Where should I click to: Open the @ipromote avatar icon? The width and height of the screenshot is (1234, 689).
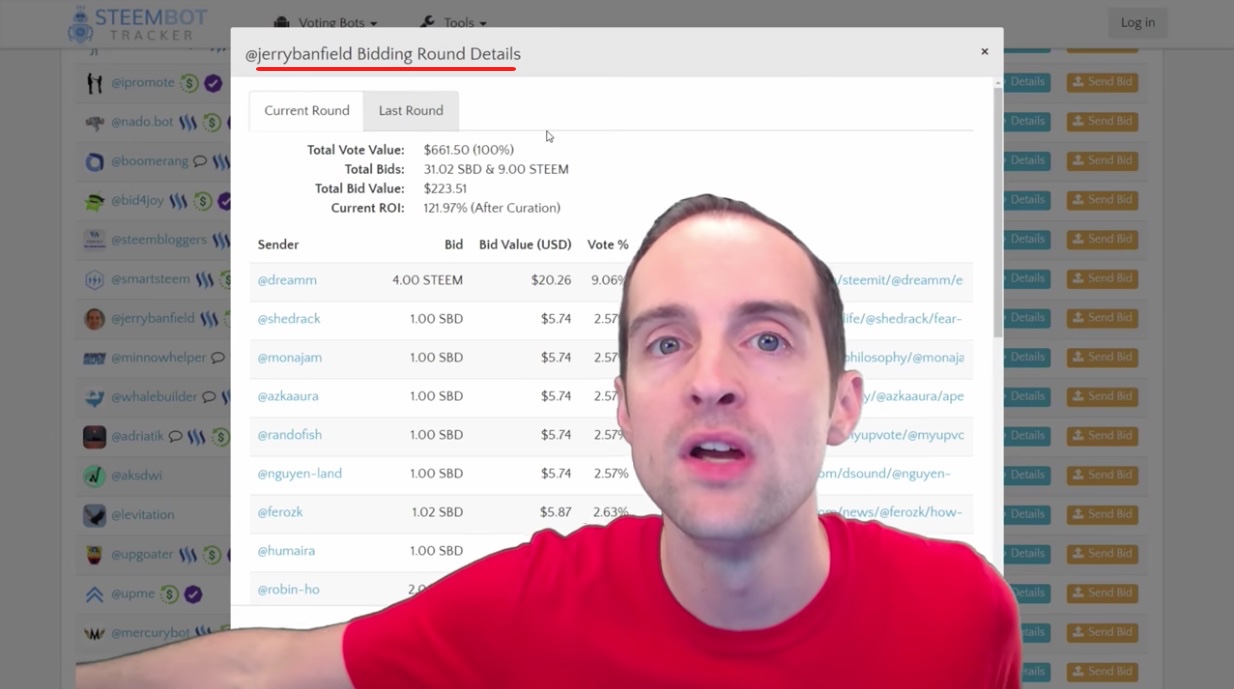pyautogui.click(x=94, y=83)
